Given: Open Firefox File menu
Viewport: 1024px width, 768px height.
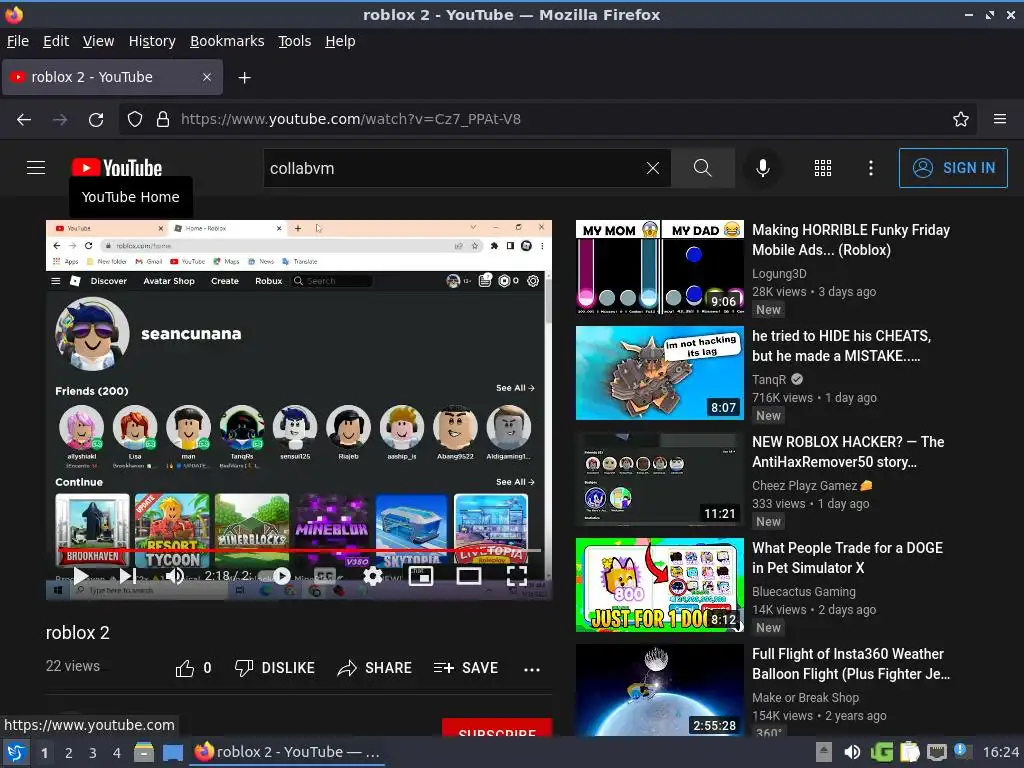Looking at the screenshot, I should pos(18,41).
